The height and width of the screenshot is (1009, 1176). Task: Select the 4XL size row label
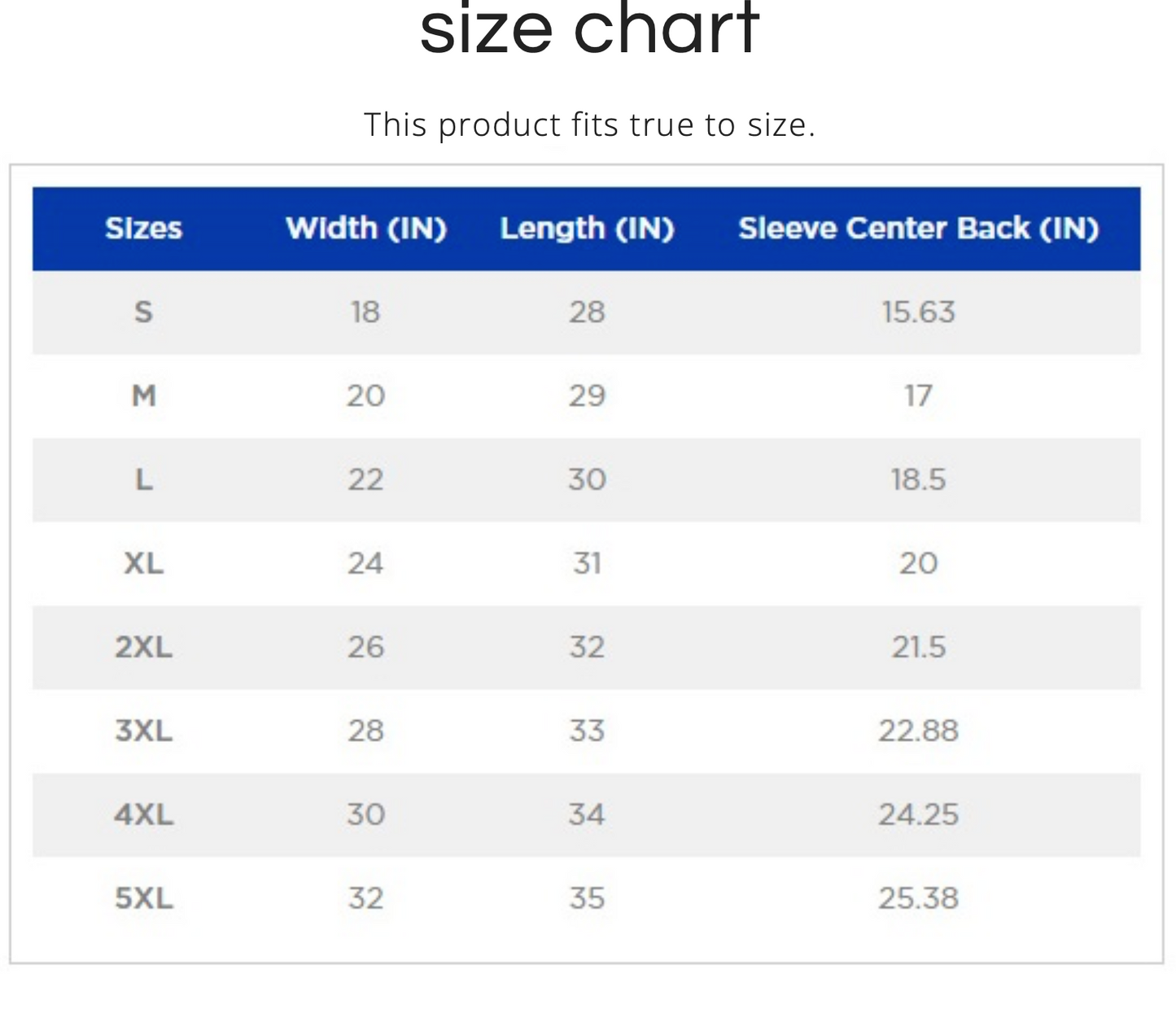click(x=144, y=815)
